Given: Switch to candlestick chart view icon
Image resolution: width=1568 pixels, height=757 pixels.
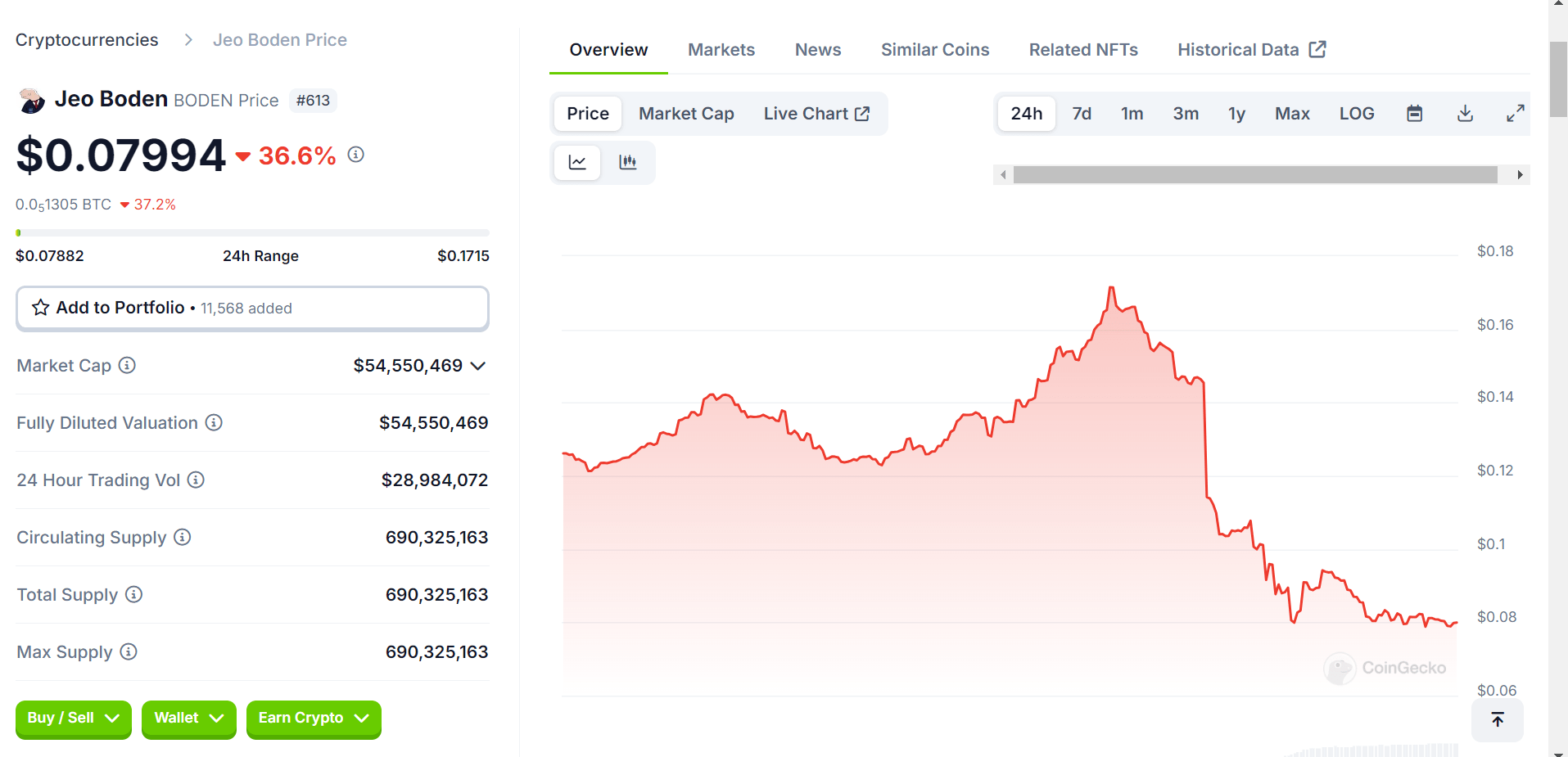Looking at the screenshot, I should 627,162.
